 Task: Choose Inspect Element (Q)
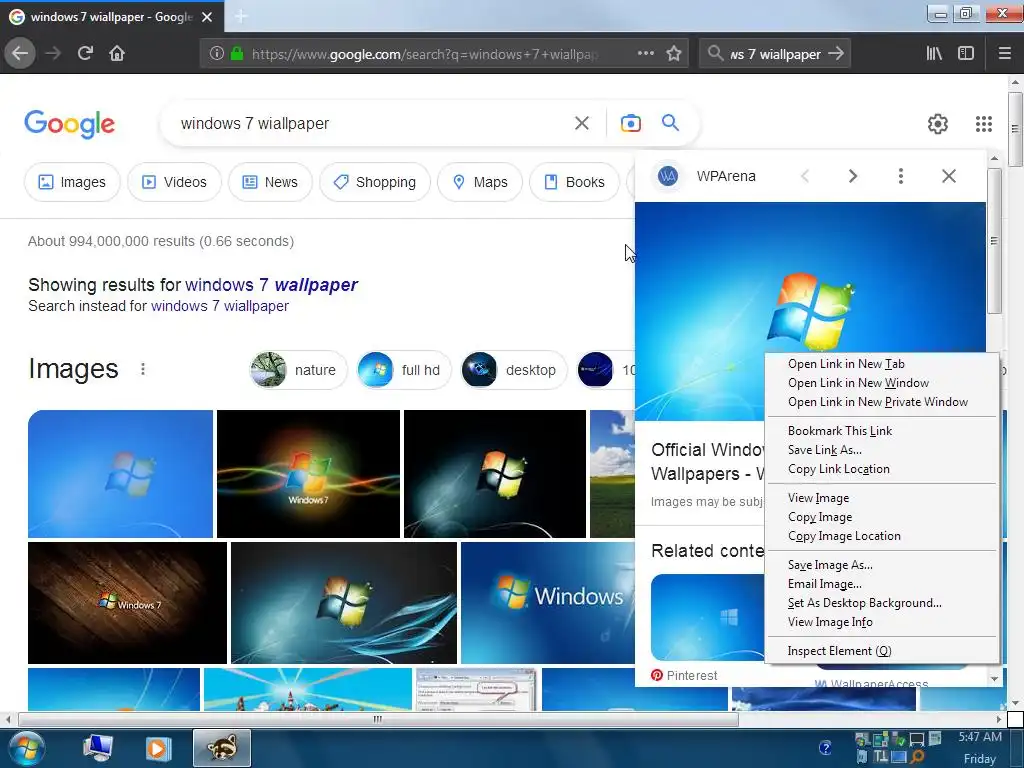[x=882, y=650]
